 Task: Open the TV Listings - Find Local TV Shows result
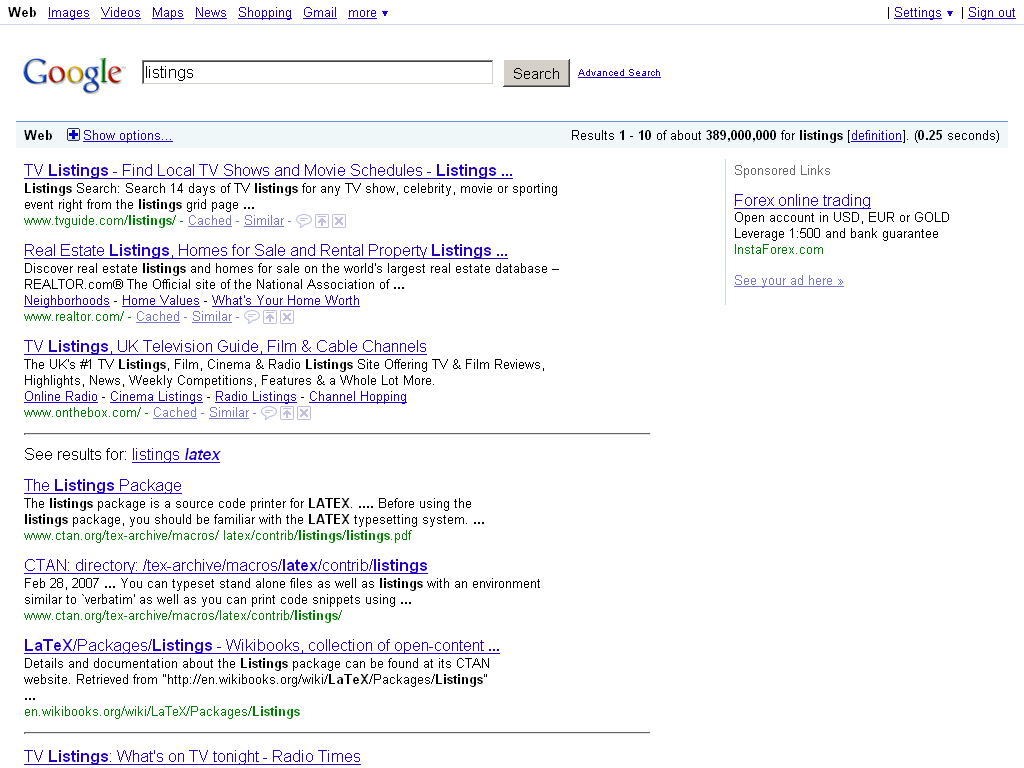[268, 170]
